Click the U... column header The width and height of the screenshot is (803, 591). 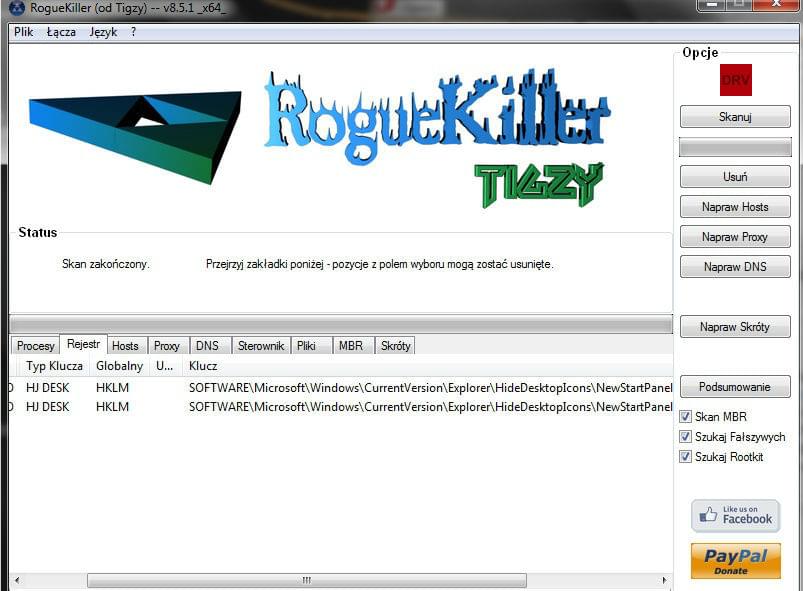tap(165, 366)
